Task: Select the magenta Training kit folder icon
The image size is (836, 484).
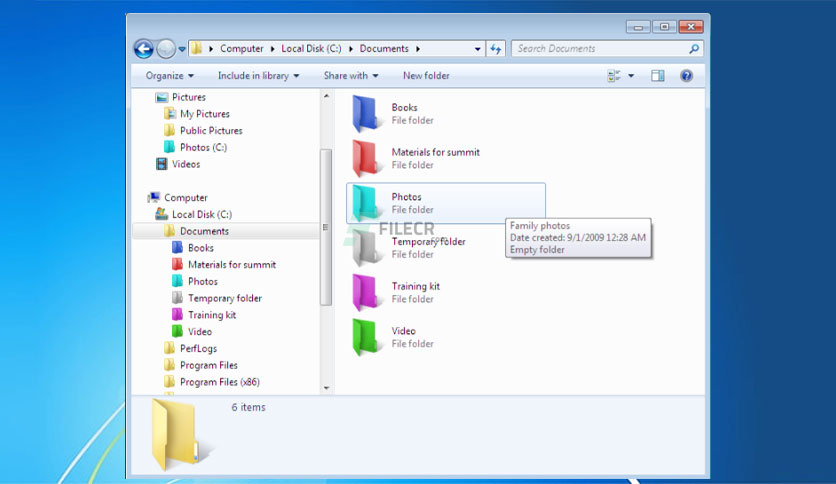Action: [367, 293]
